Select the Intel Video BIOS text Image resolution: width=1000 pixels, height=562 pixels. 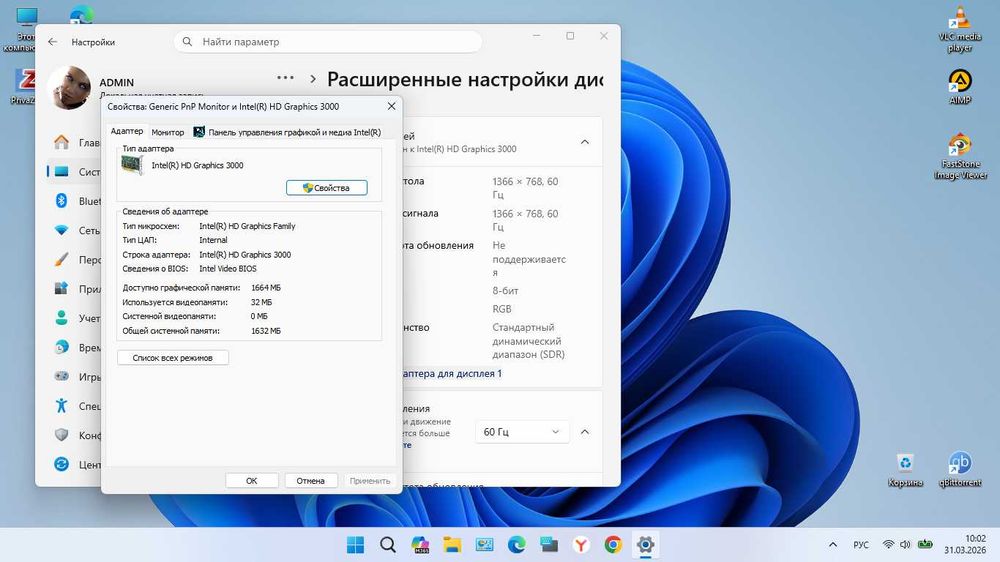pyautogui.click(x=228, y=269)
